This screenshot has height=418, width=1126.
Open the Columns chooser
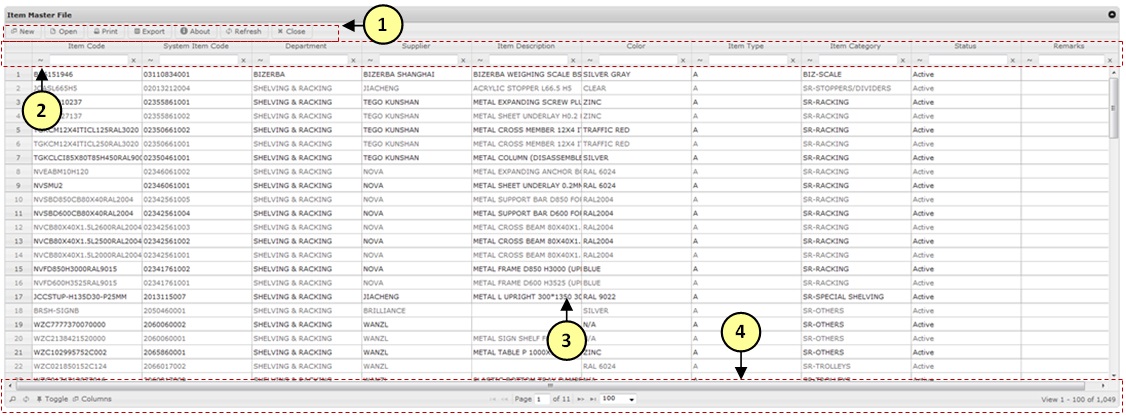92,399
